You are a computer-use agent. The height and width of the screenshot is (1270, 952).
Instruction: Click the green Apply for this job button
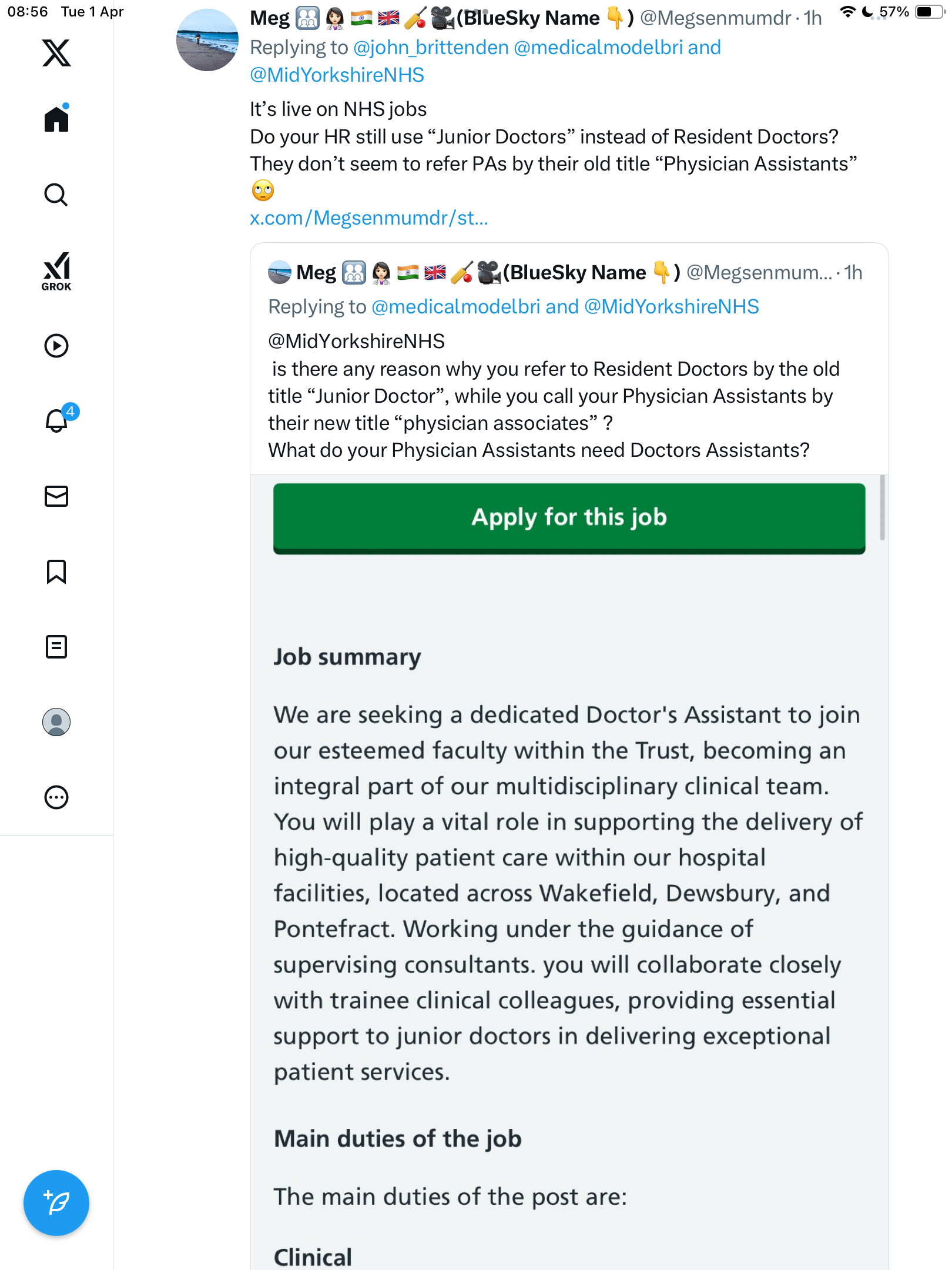click(569, 518)
